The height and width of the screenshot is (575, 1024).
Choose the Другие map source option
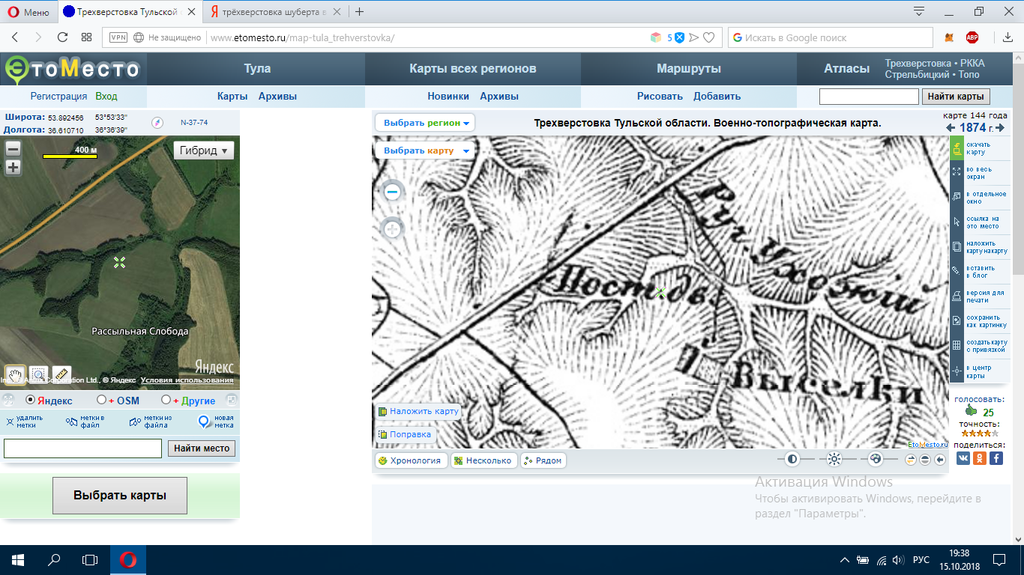coord(166,400)
